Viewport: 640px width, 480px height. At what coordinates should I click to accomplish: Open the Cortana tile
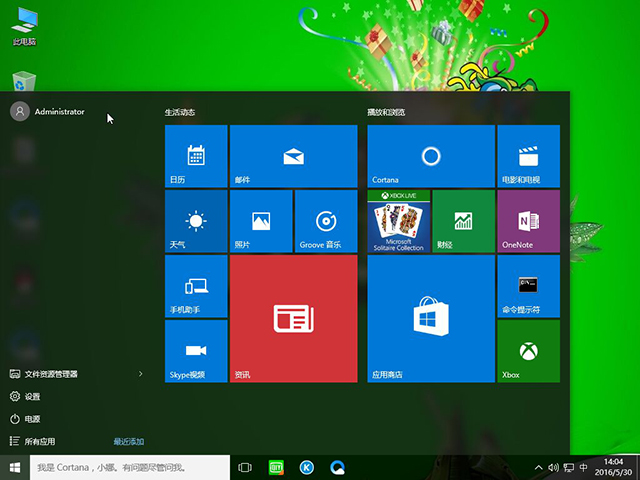point(431,156)
